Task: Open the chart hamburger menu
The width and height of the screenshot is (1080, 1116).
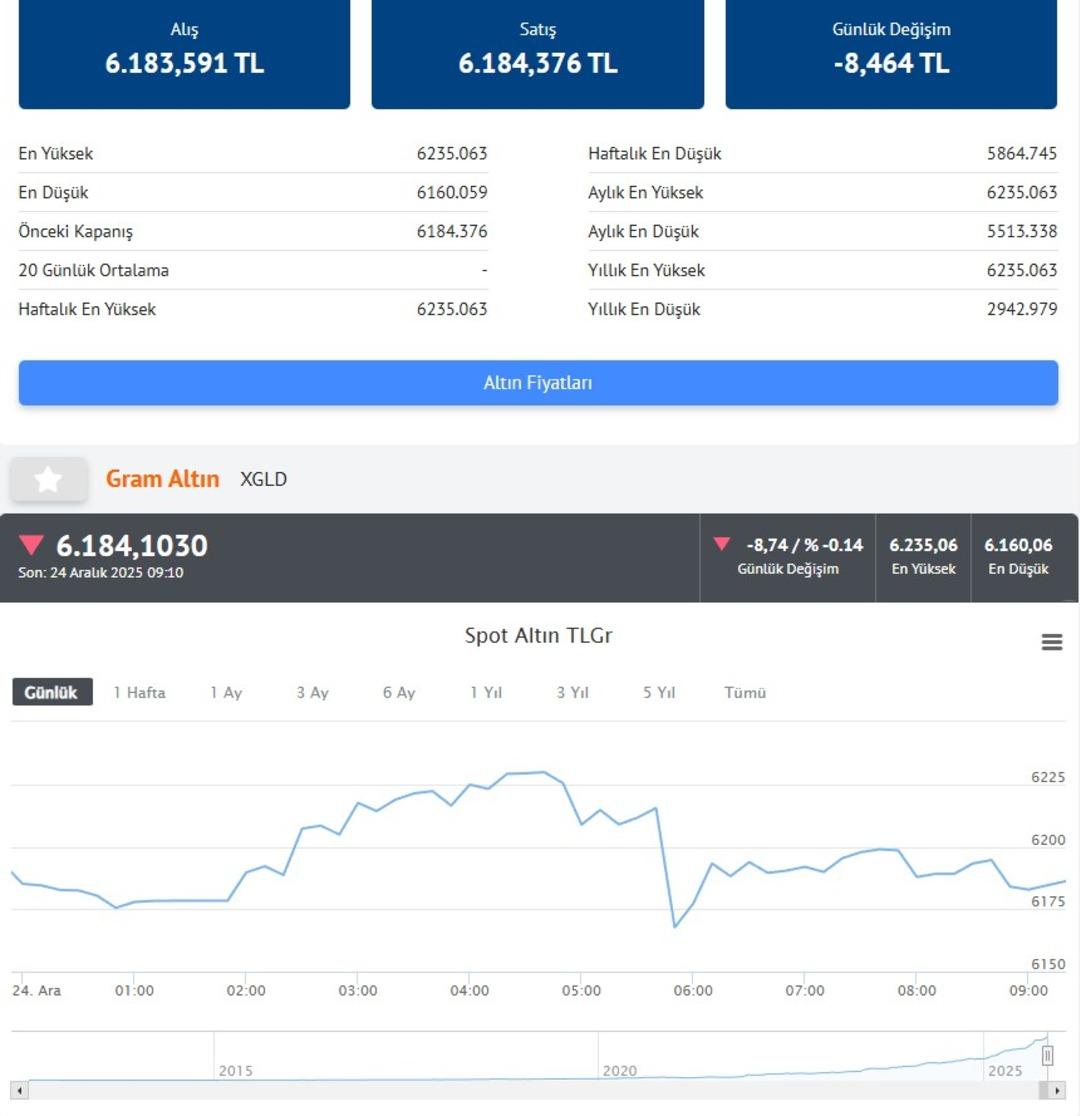Action: click(1052, 642)
